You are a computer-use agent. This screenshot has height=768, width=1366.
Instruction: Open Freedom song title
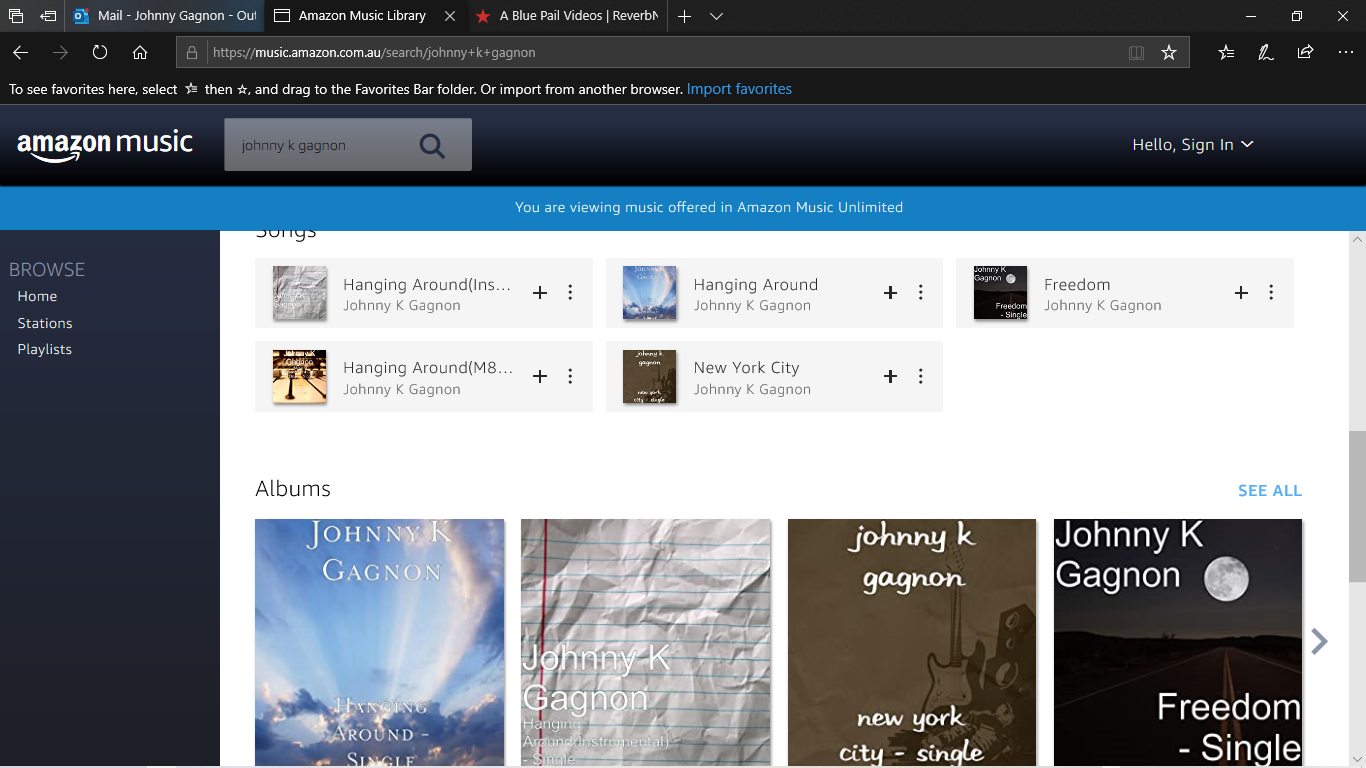pos(1077,285)
